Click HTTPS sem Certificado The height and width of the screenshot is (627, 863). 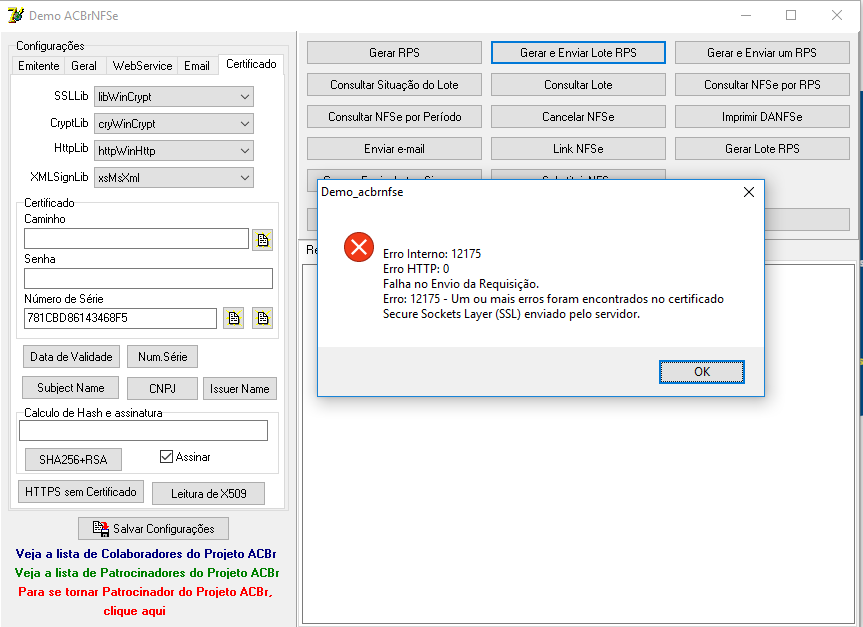click(x=81, y=492)
